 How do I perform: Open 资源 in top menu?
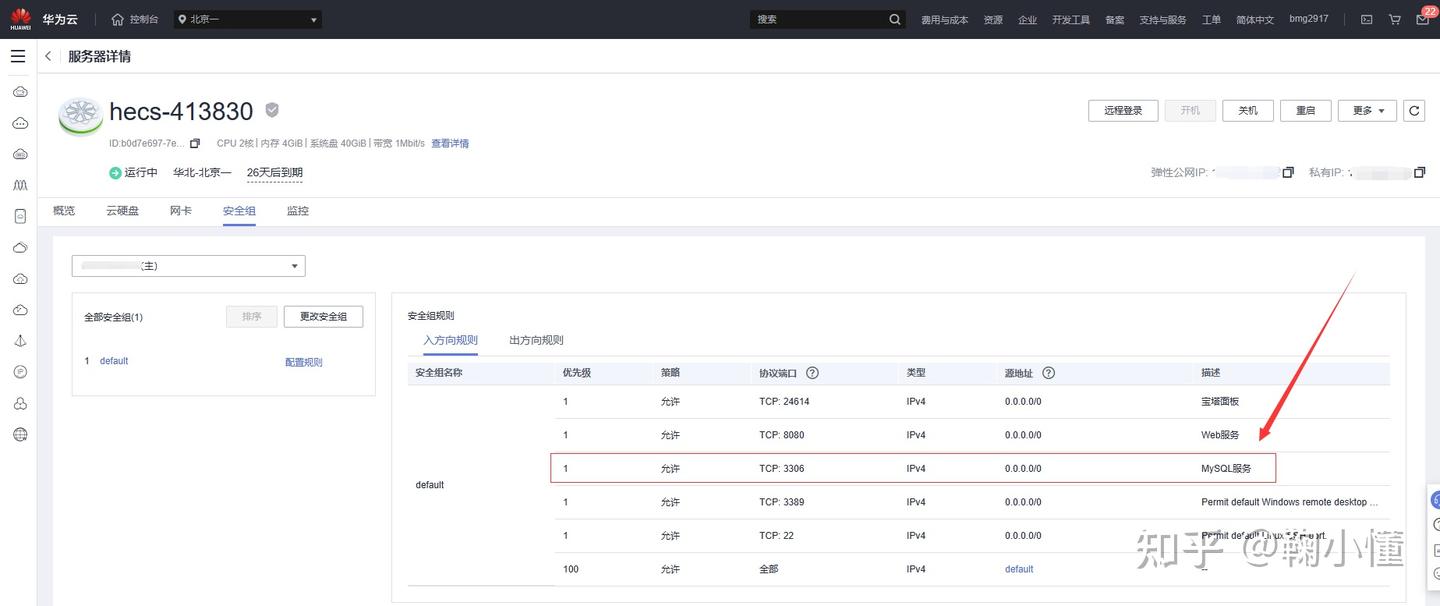(x=993, y=20)
